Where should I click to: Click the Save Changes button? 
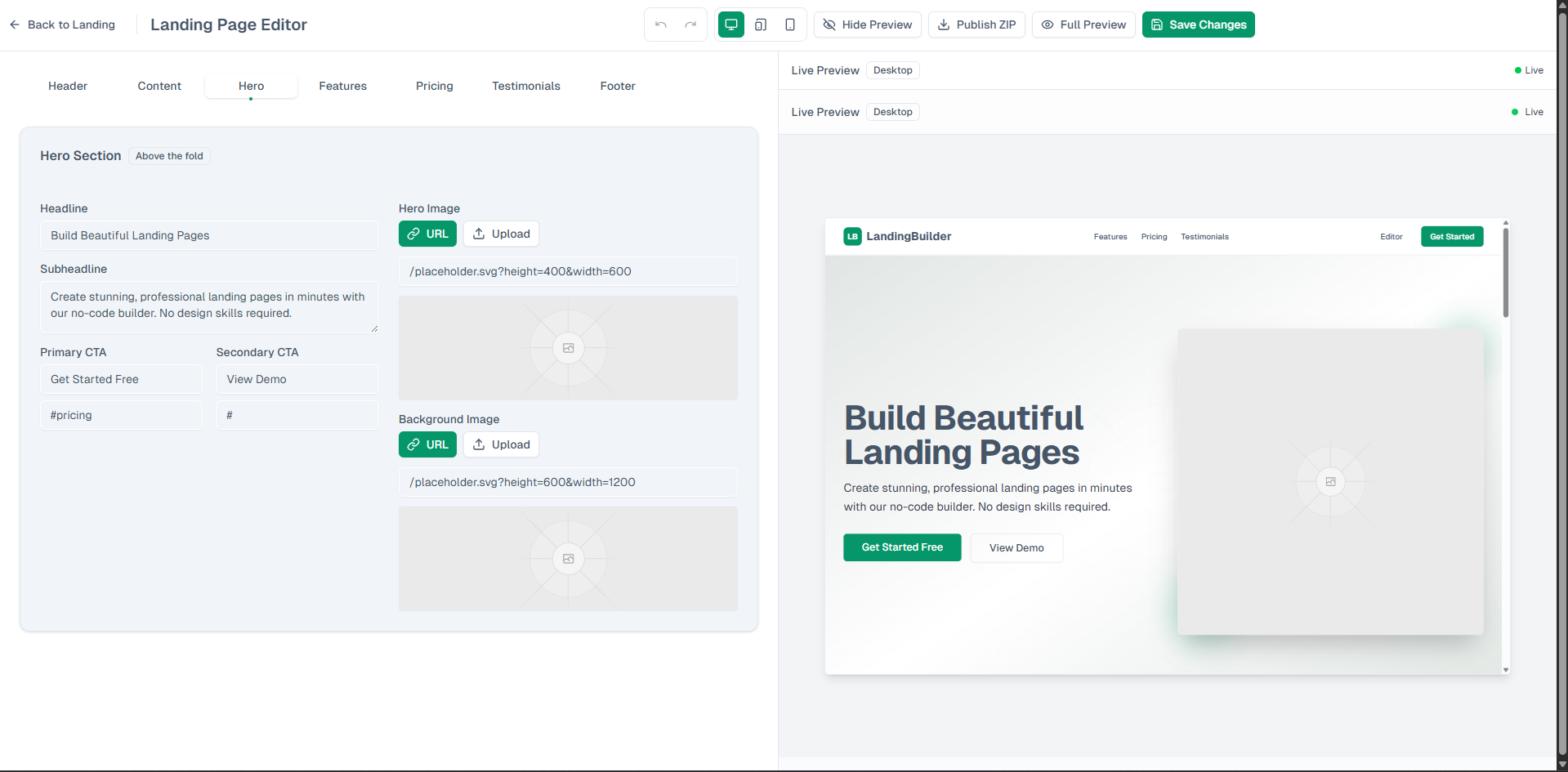click(1198, 25)
